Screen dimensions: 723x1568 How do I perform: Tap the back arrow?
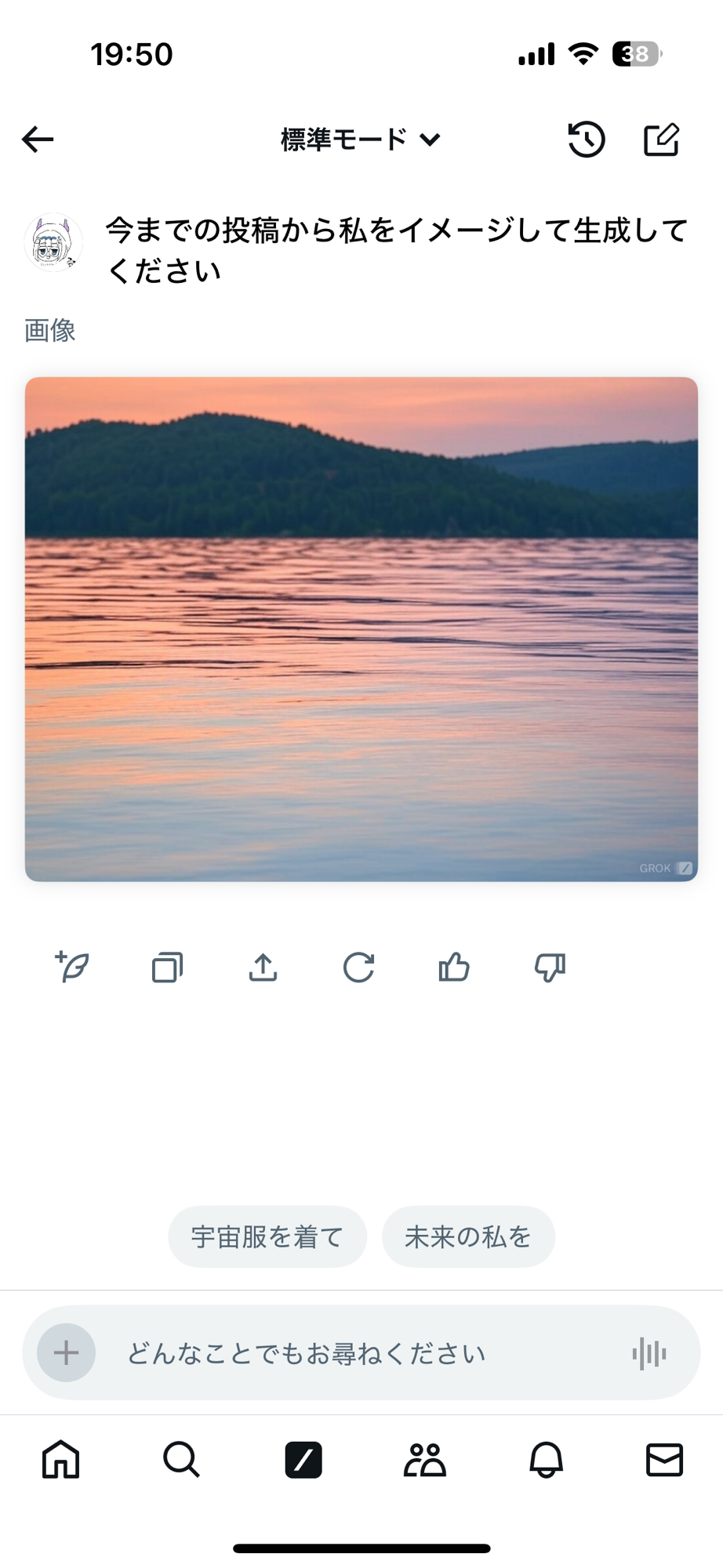(x=38, y=140)
